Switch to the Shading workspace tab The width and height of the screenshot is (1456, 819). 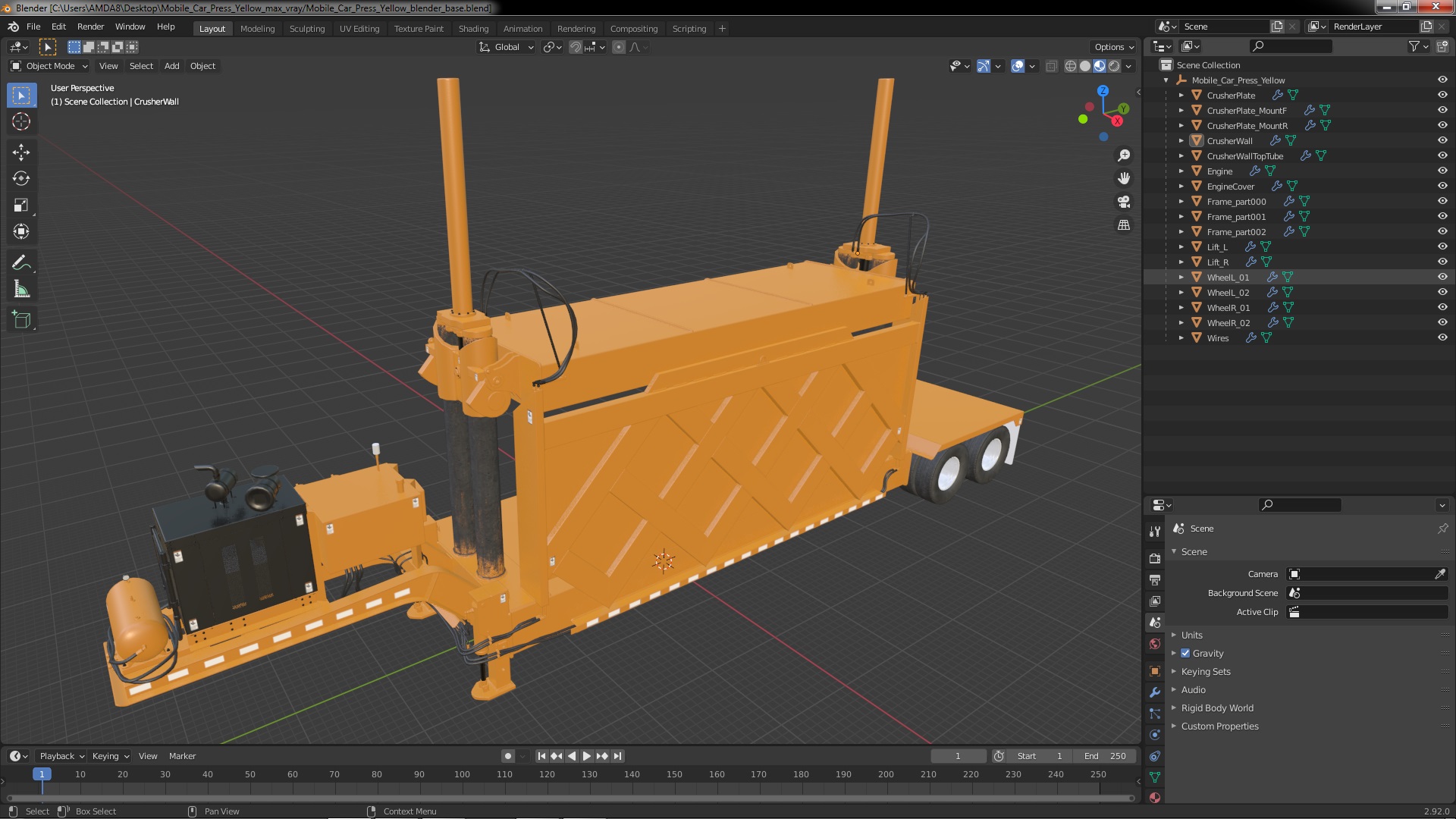[x=473, y=29]
